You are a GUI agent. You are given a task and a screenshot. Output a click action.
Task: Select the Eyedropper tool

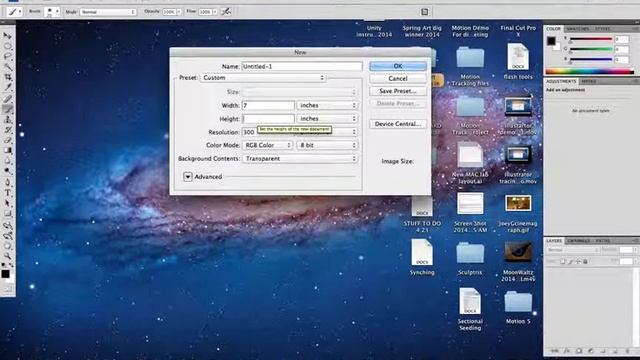tap(7, 87)
